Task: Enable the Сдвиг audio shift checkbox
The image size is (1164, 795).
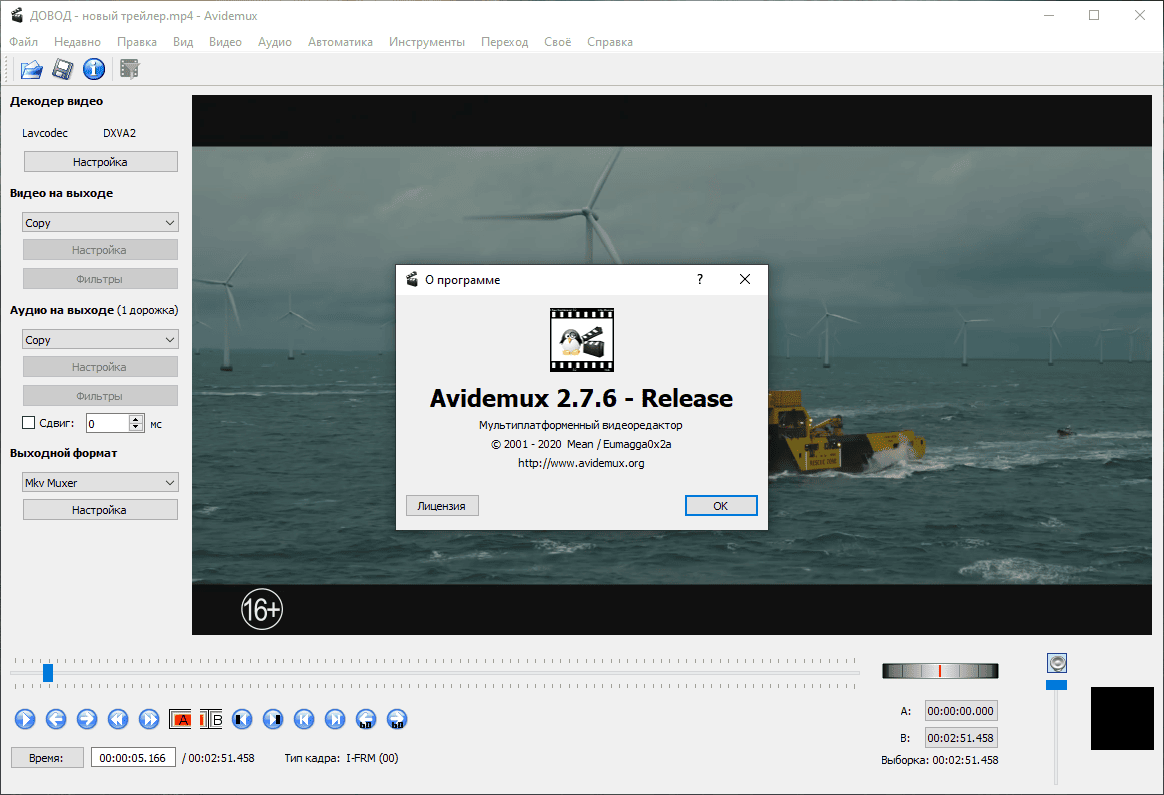Action: pos(28,422)
